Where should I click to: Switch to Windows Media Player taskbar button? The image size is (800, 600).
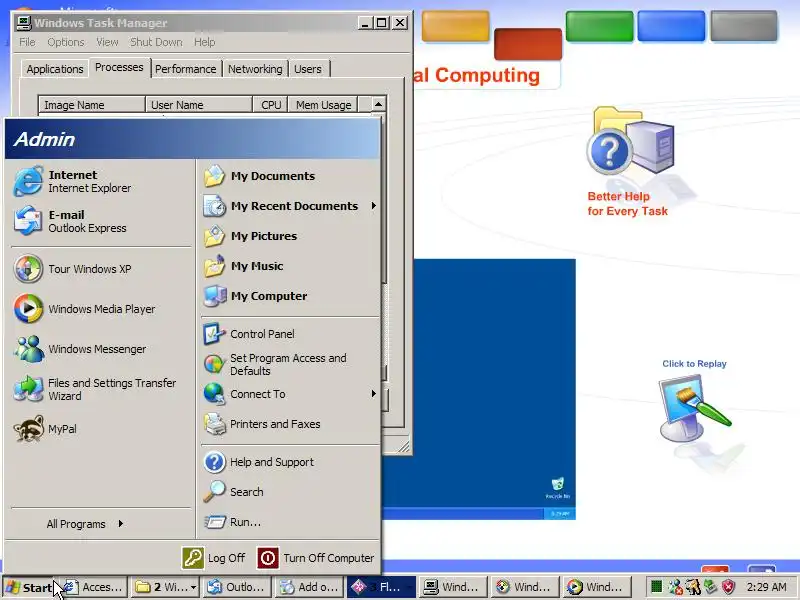596,587
